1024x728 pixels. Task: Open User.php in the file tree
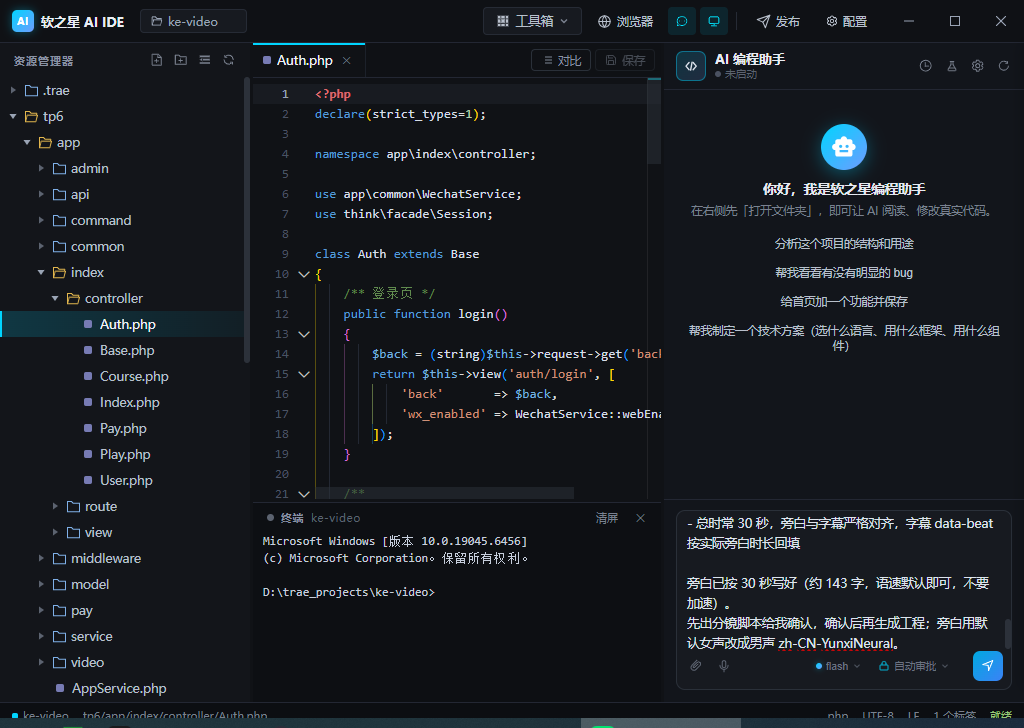click(x=122, y=480)
